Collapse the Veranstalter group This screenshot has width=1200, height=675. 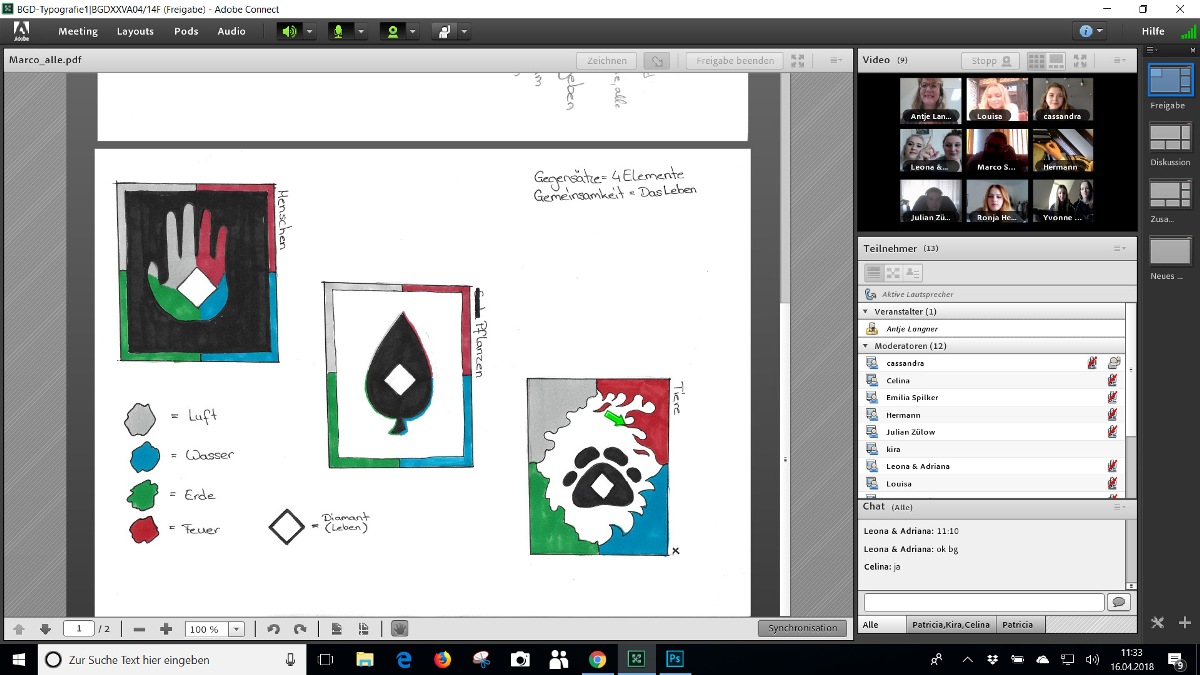pyautogui.click(x=867, y=312)
